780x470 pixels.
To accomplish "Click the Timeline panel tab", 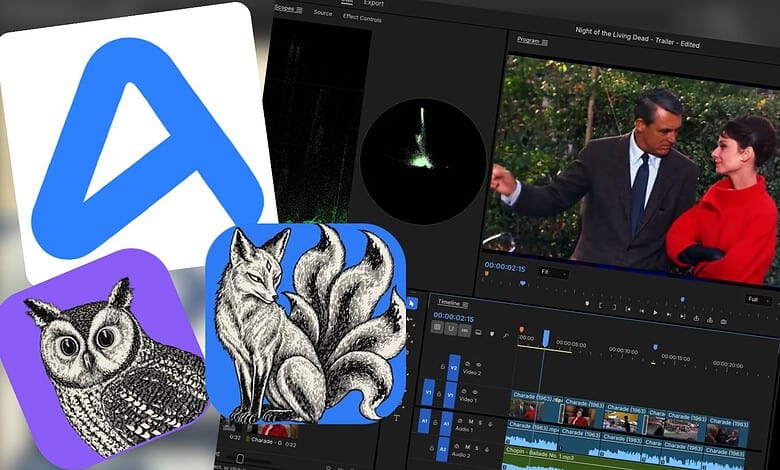I will (x=449, y=303).
